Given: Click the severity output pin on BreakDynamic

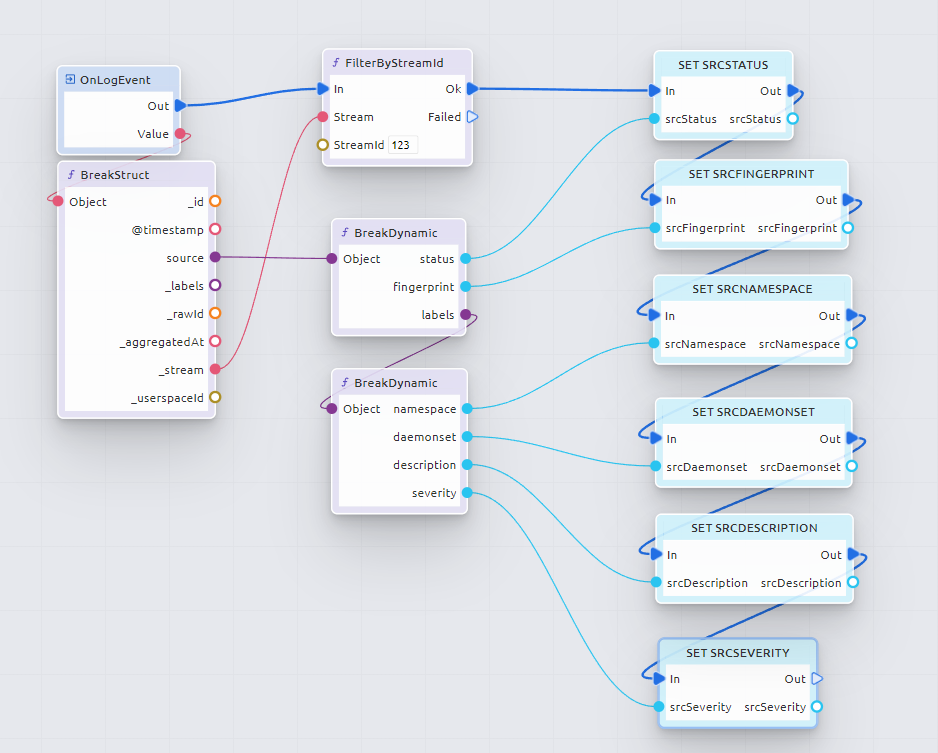Looking at the screenshot, I should pyautogui.click(x=467, y=493).
